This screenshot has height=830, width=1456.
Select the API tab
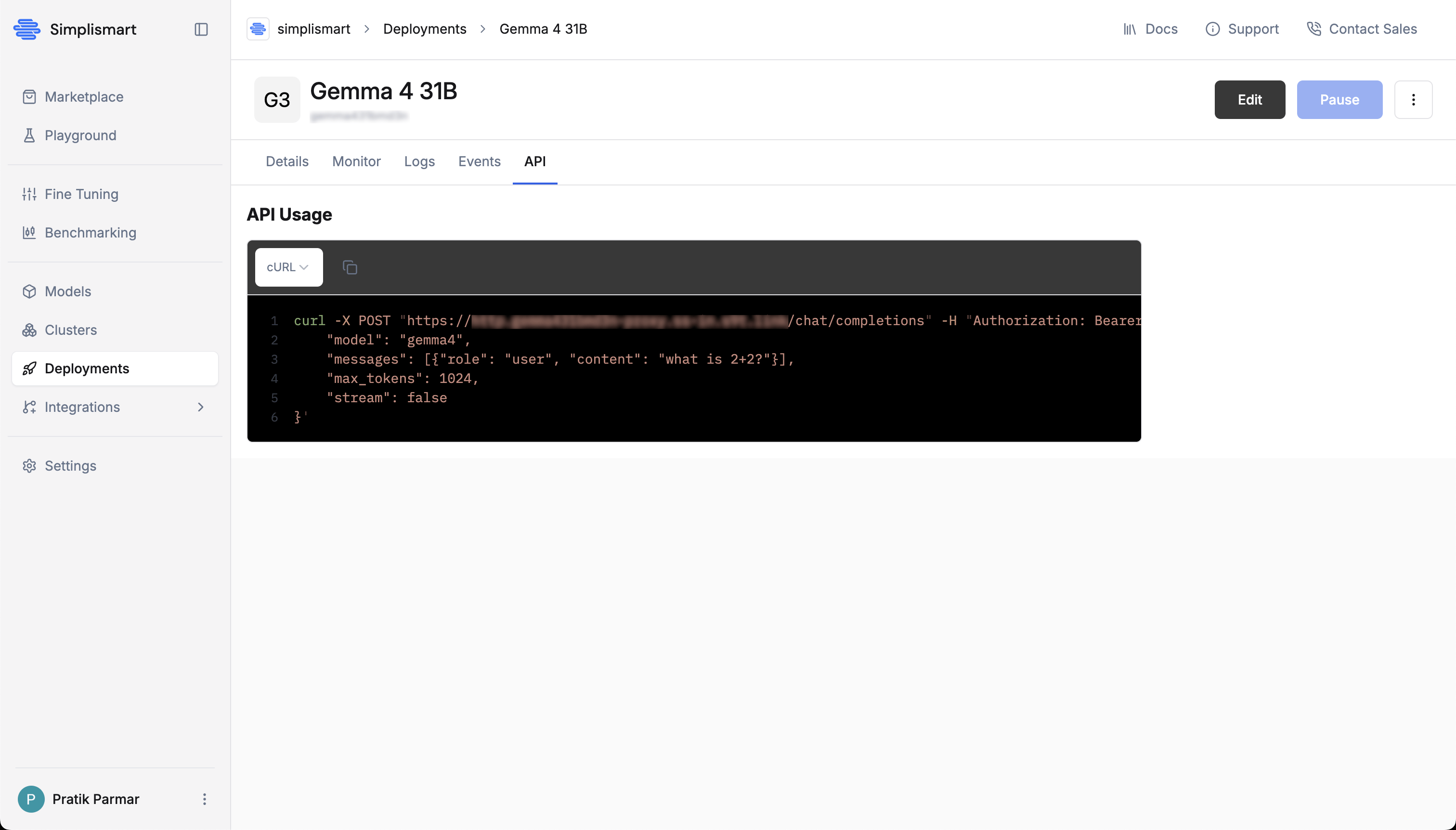click(535, 161)
